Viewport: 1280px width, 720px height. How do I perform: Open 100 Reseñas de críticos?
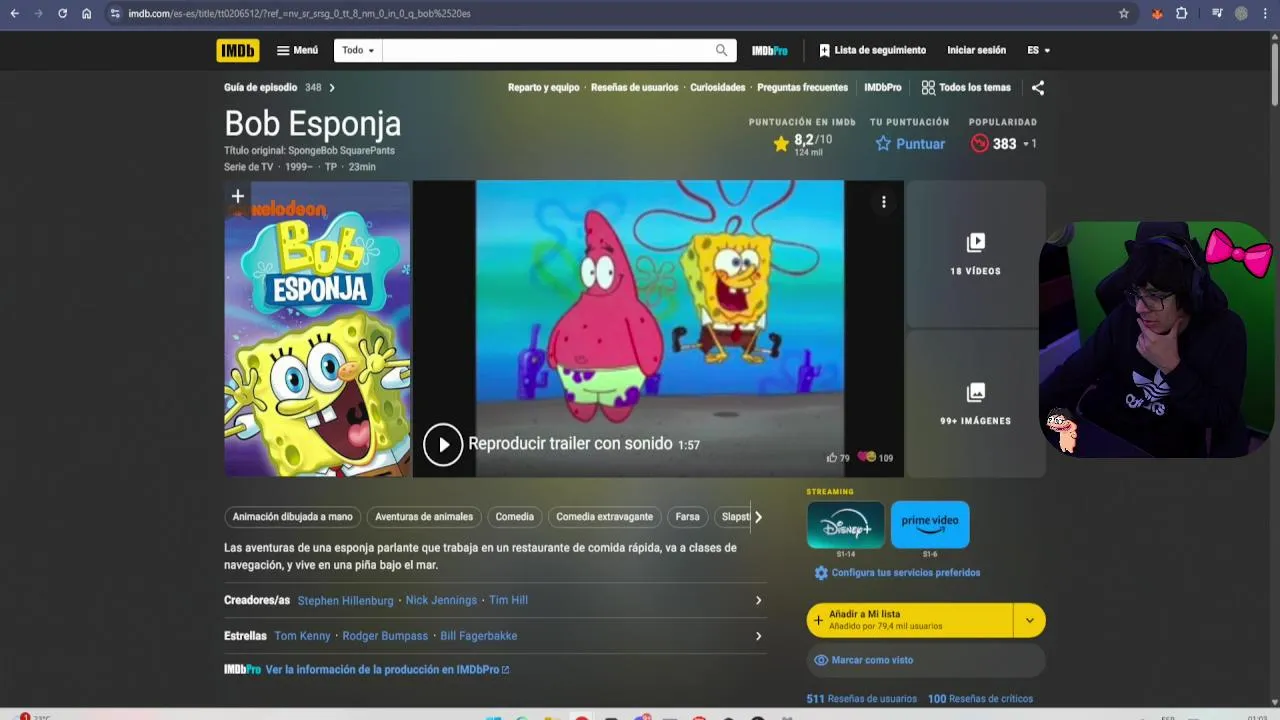click(980, 699)
